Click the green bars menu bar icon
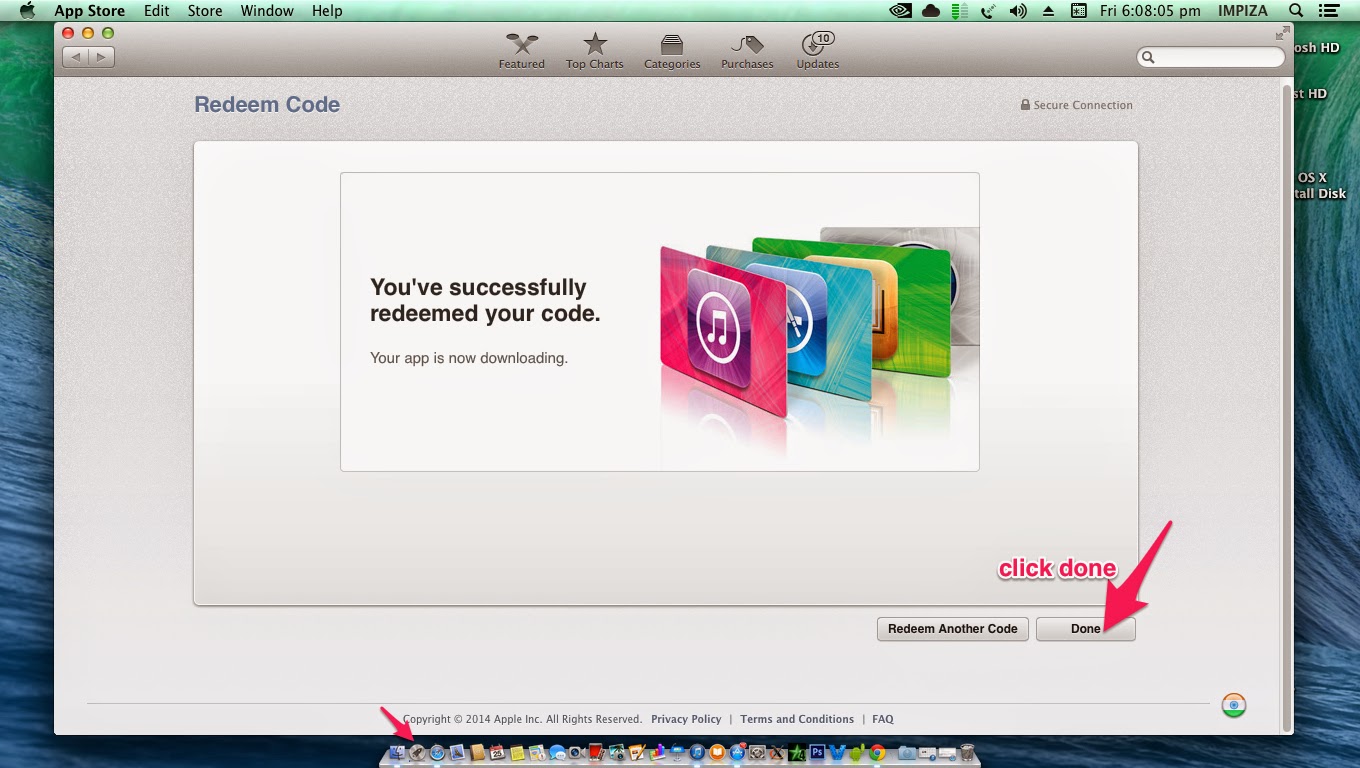This screenshot has width=1360, height=768. (959, 11)
